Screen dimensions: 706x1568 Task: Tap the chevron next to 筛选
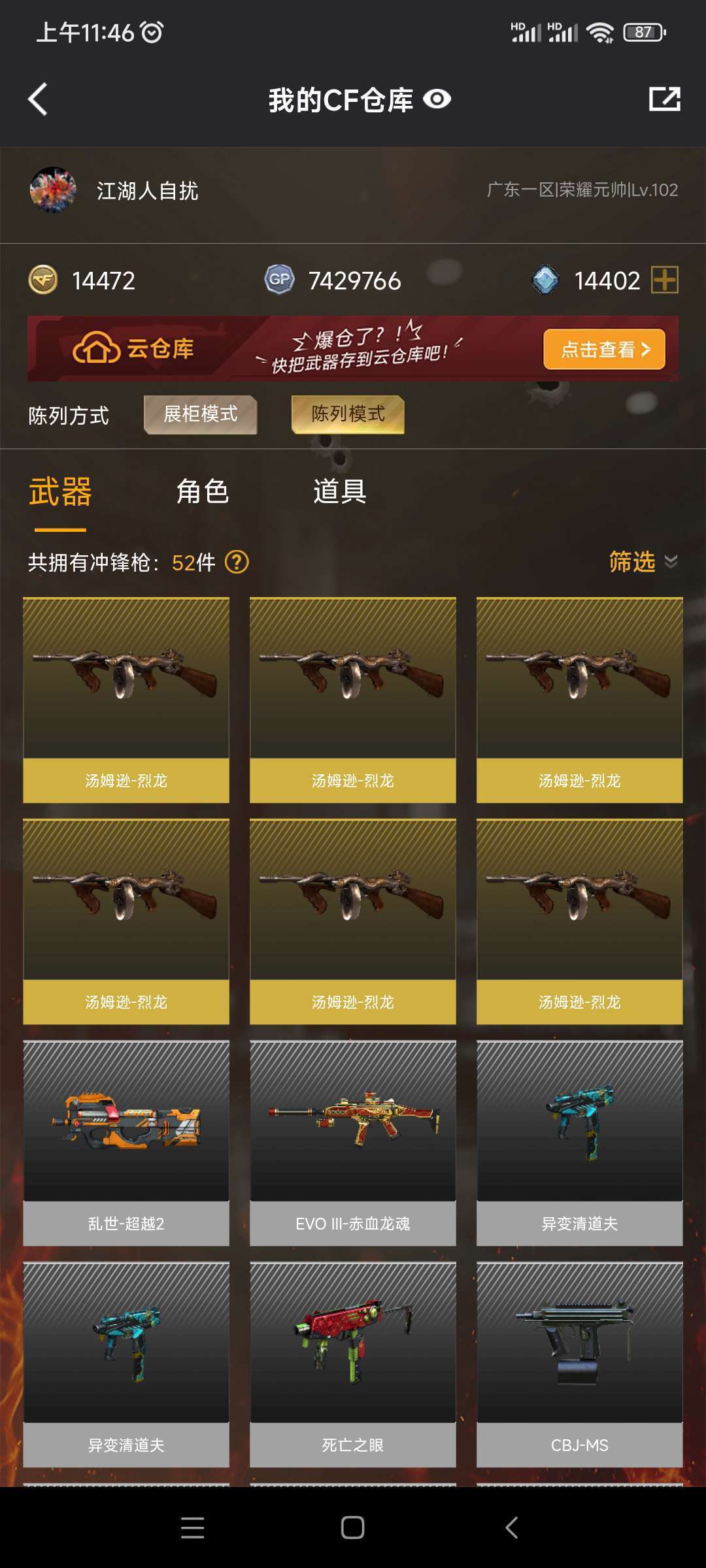tap(671, 562)
